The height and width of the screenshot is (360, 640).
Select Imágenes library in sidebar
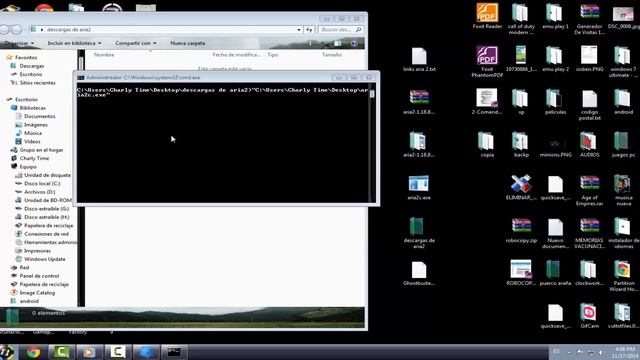(36, 124)
